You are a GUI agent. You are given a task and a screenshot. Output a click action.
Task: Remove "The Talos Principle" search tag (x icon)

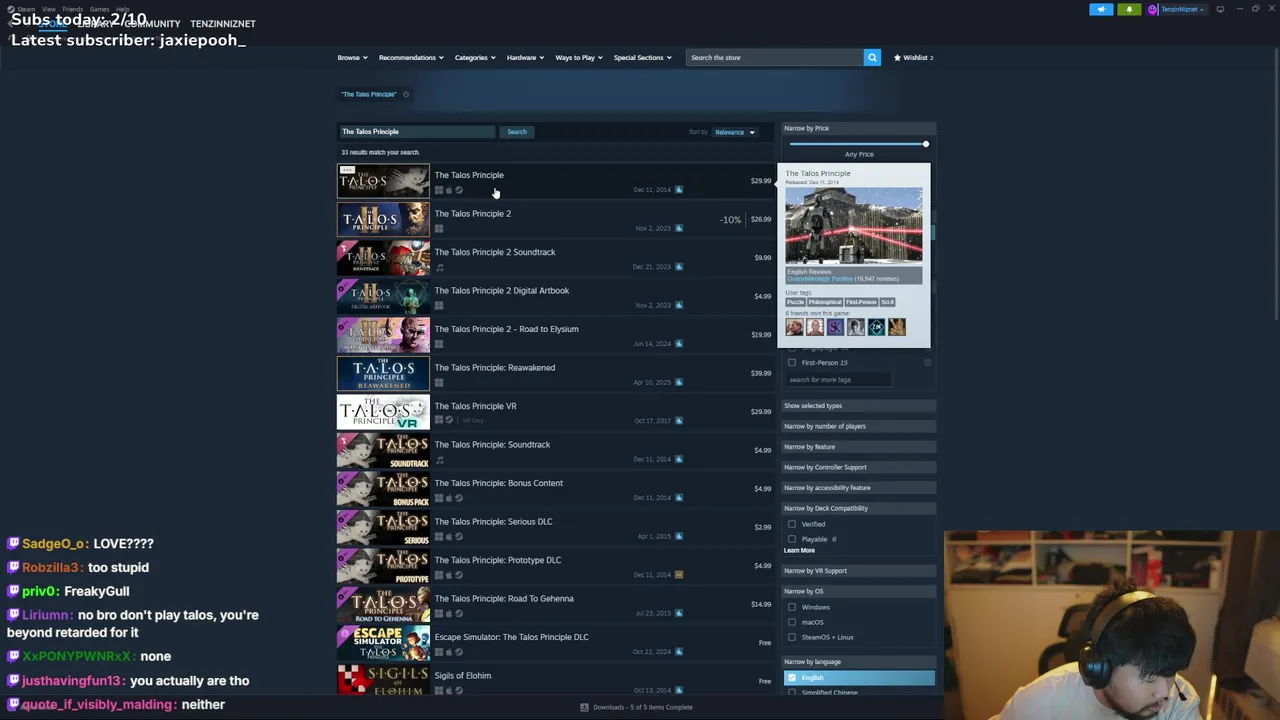pyautogui.click(x=405, y=94)
